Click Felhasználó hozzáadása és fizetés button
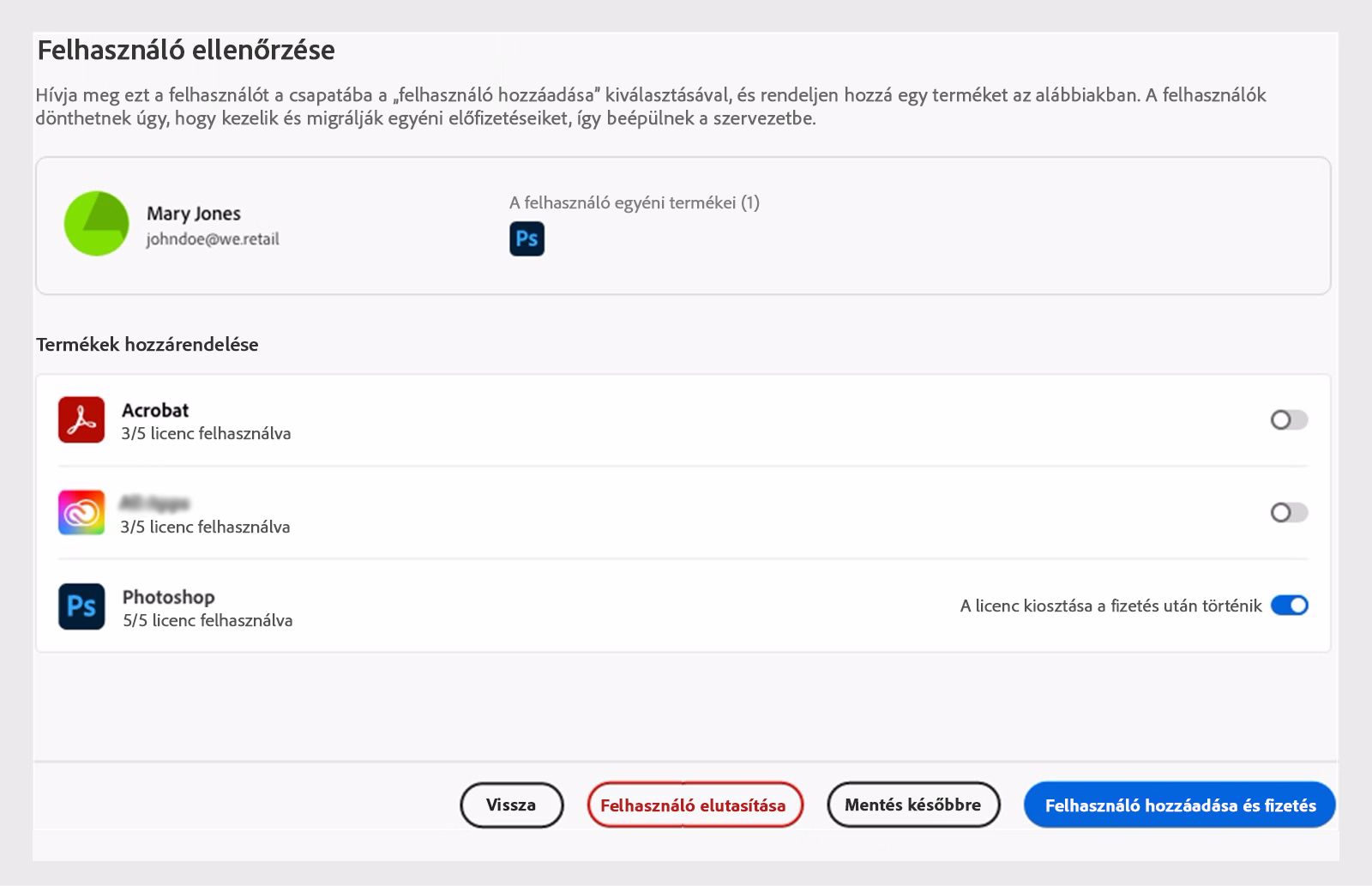 pos(1180,805)
